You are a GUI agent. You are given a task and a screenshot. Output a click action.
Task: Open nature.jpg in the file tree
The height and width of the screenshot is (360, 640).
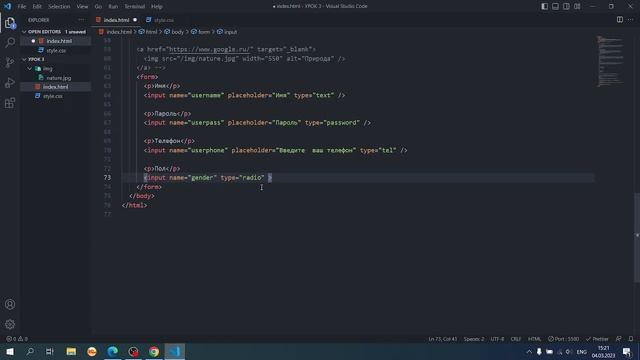pyautogui.click(x=59, y=78)
